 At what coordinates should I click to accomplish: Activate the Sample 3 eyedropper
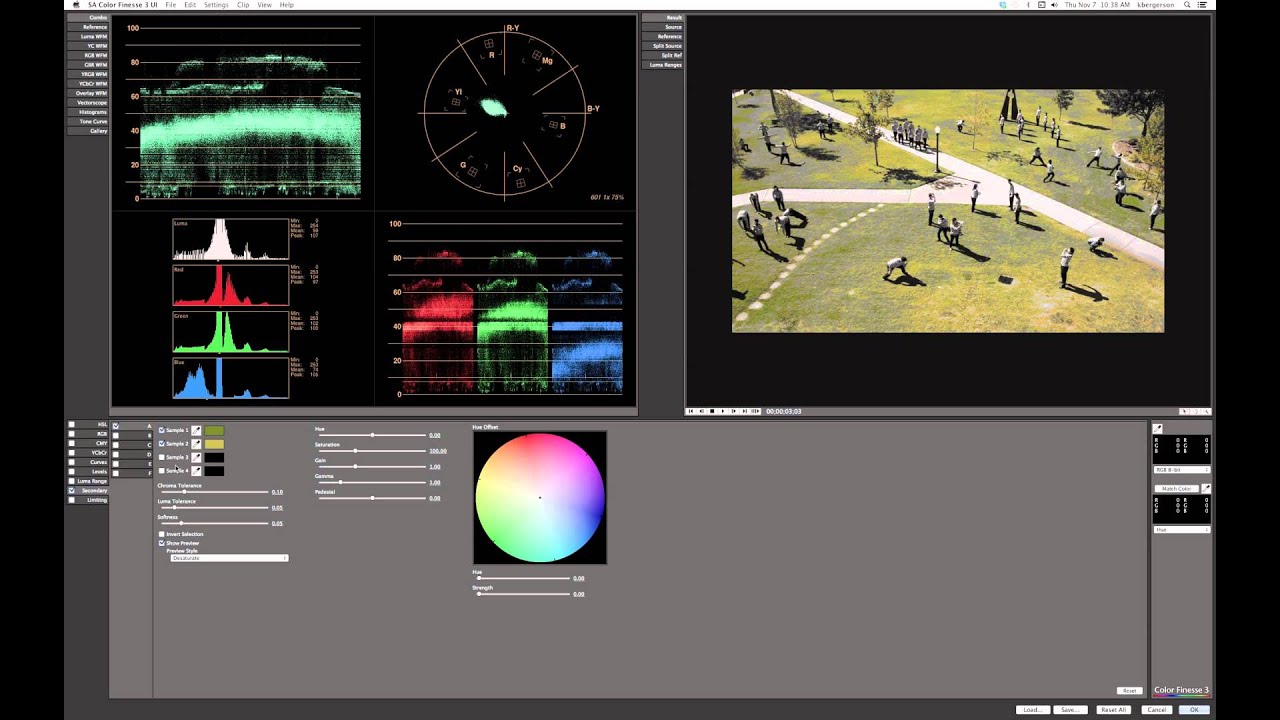coord(196,458)
